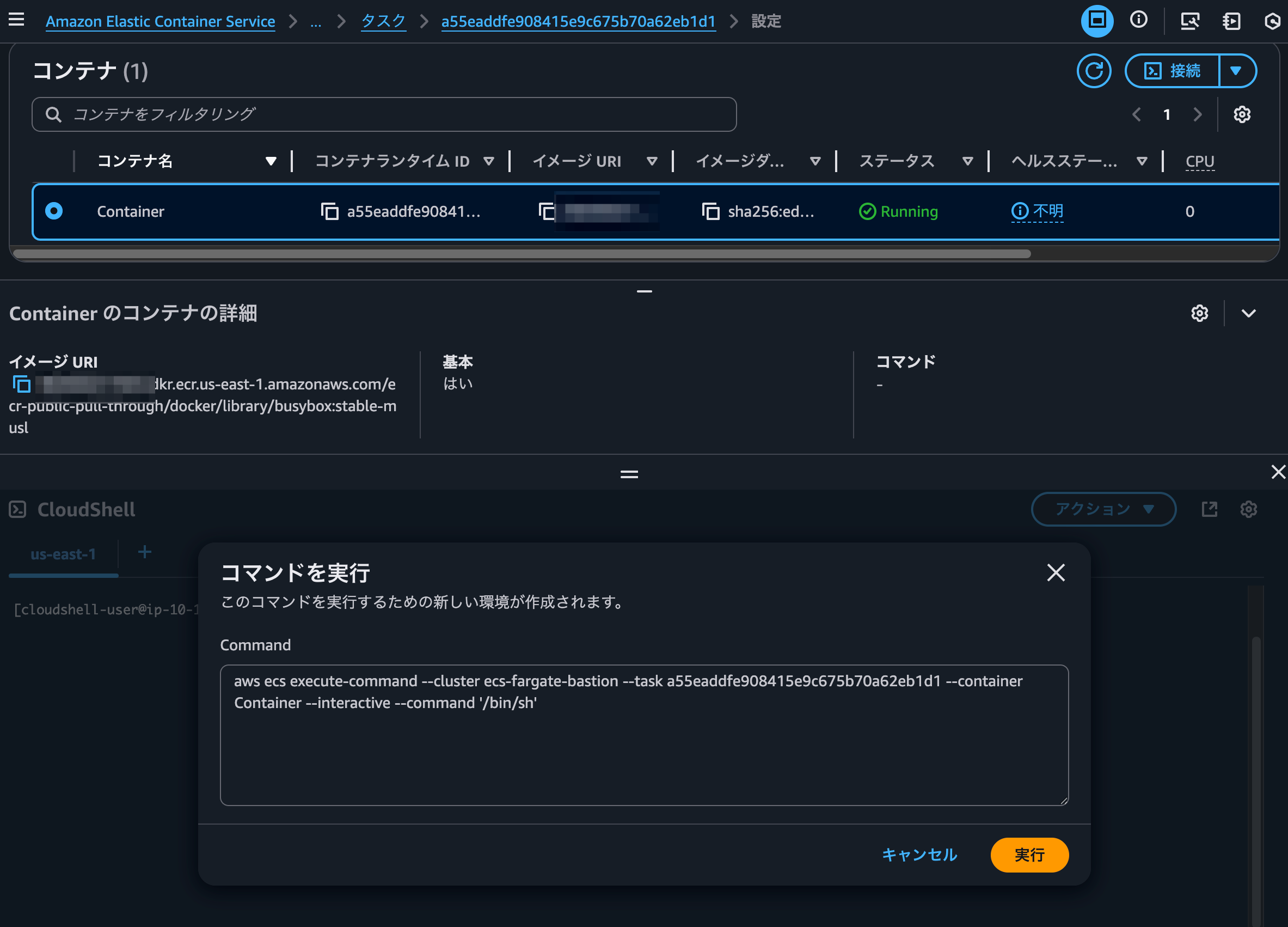Viewport: 1288px width, 927px height.
Task: Refresh the containers list
Action: point(1094,71)
